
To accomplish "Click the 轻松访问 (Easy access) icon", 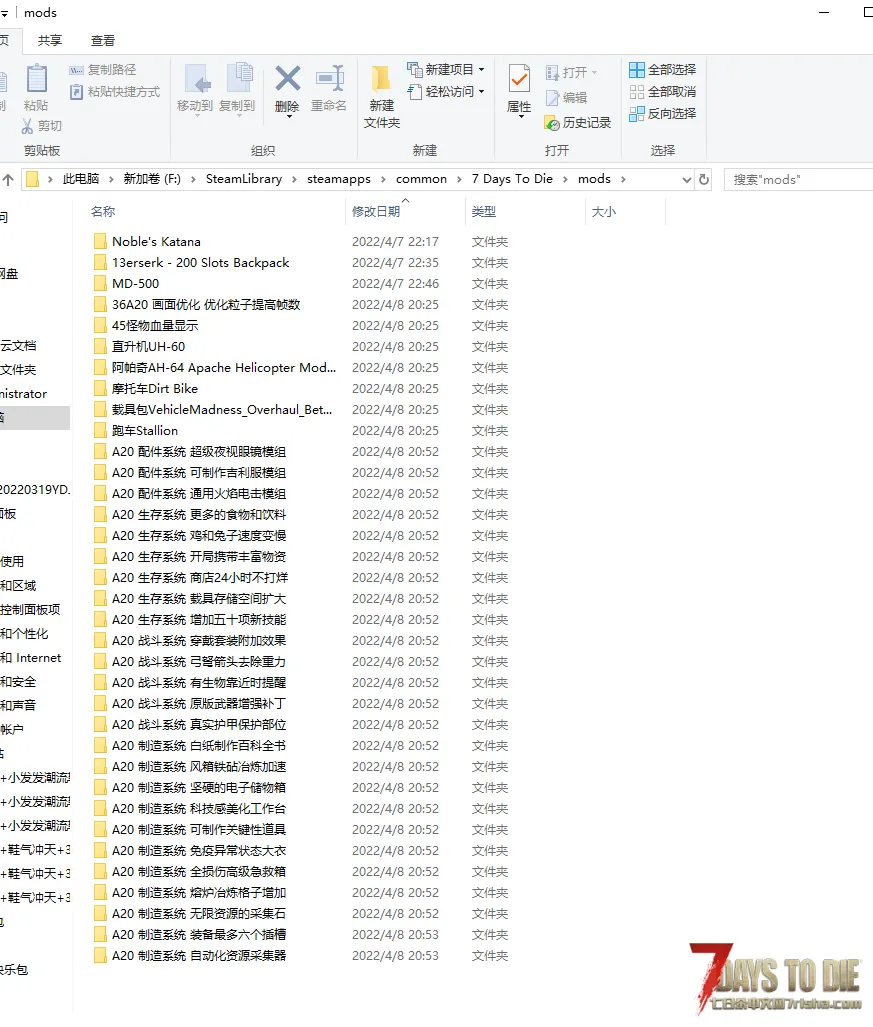I will pos(415,92).
